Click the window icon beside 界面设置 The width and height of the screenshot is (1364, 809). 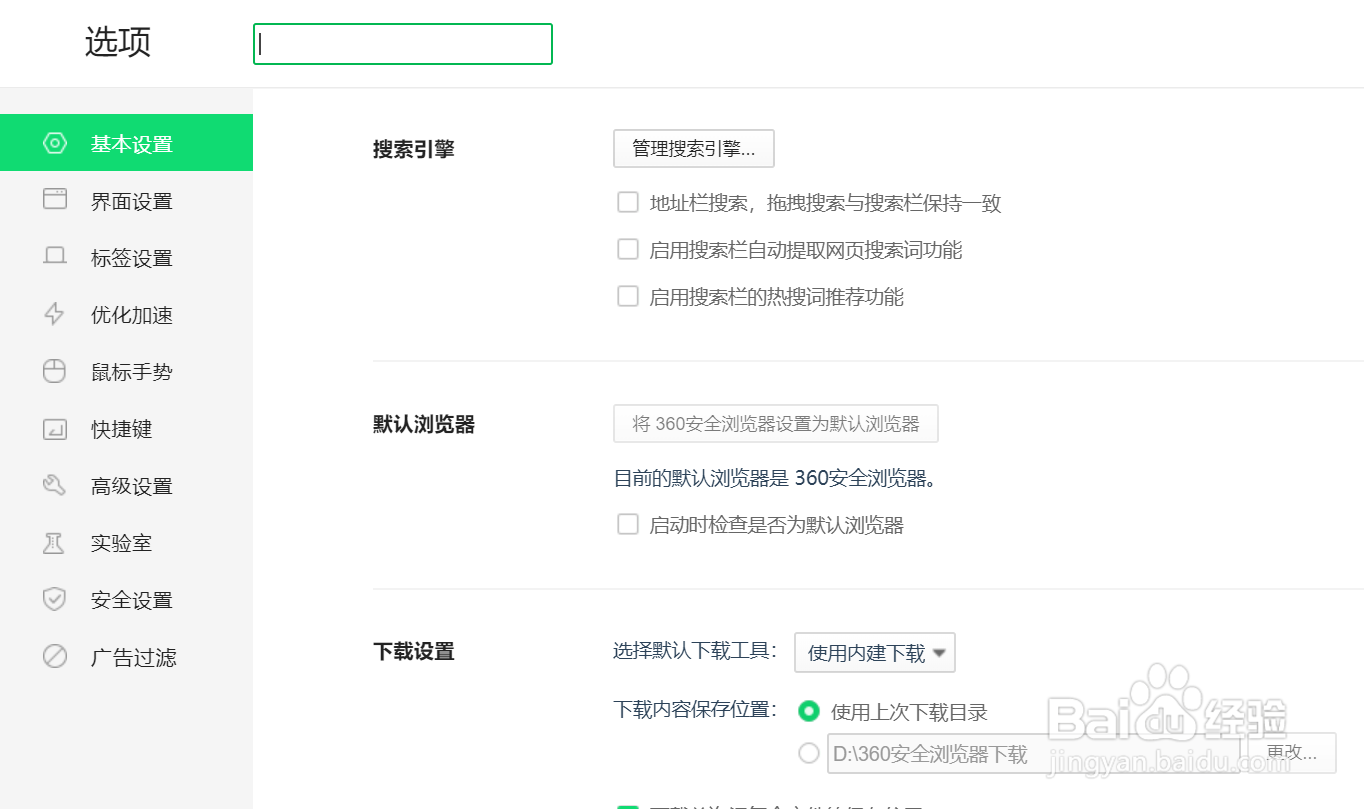[x=54, y=199]
